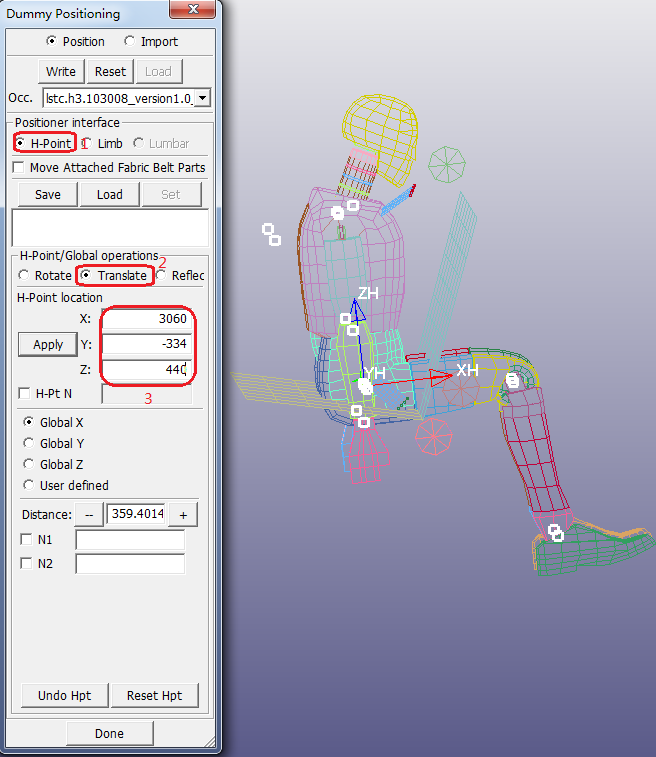Enable Move Attached Fabric Belt Parts
The height and width of the screenshot is (757, 656).
click(x=19, y=168)
